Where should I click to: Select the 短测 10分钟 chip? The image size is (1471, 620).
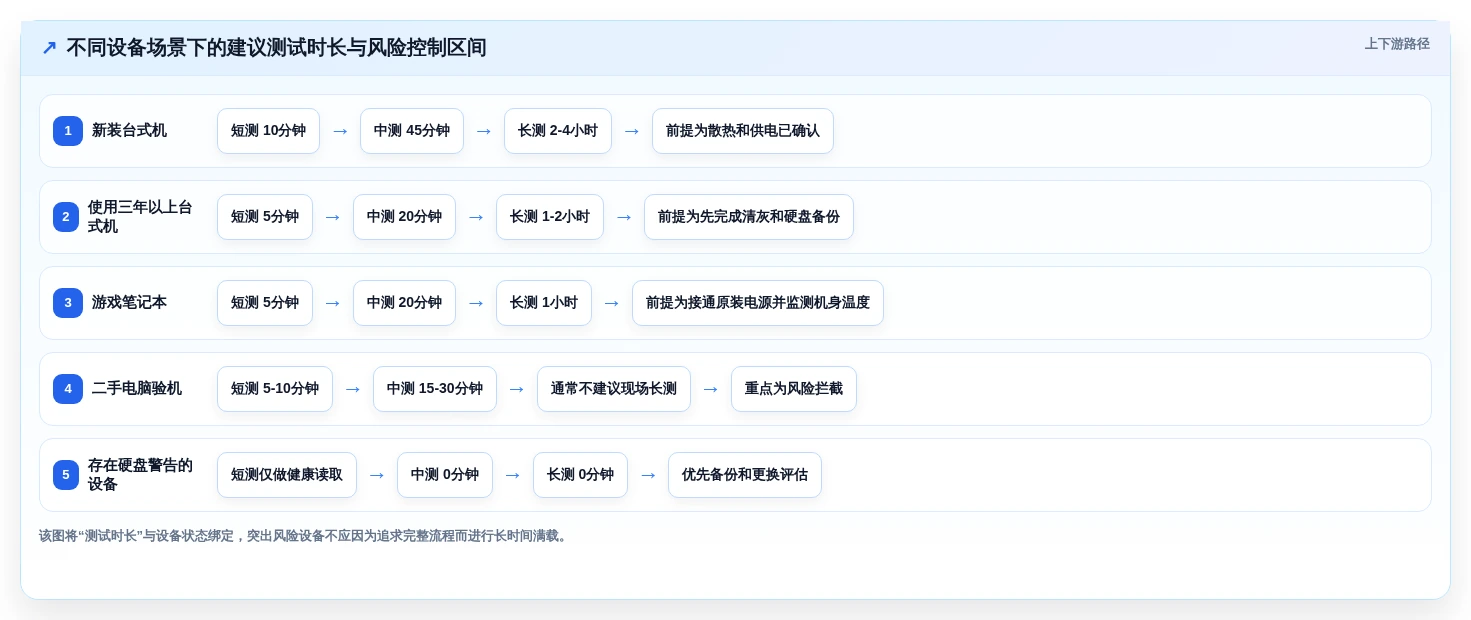(268, 131)
